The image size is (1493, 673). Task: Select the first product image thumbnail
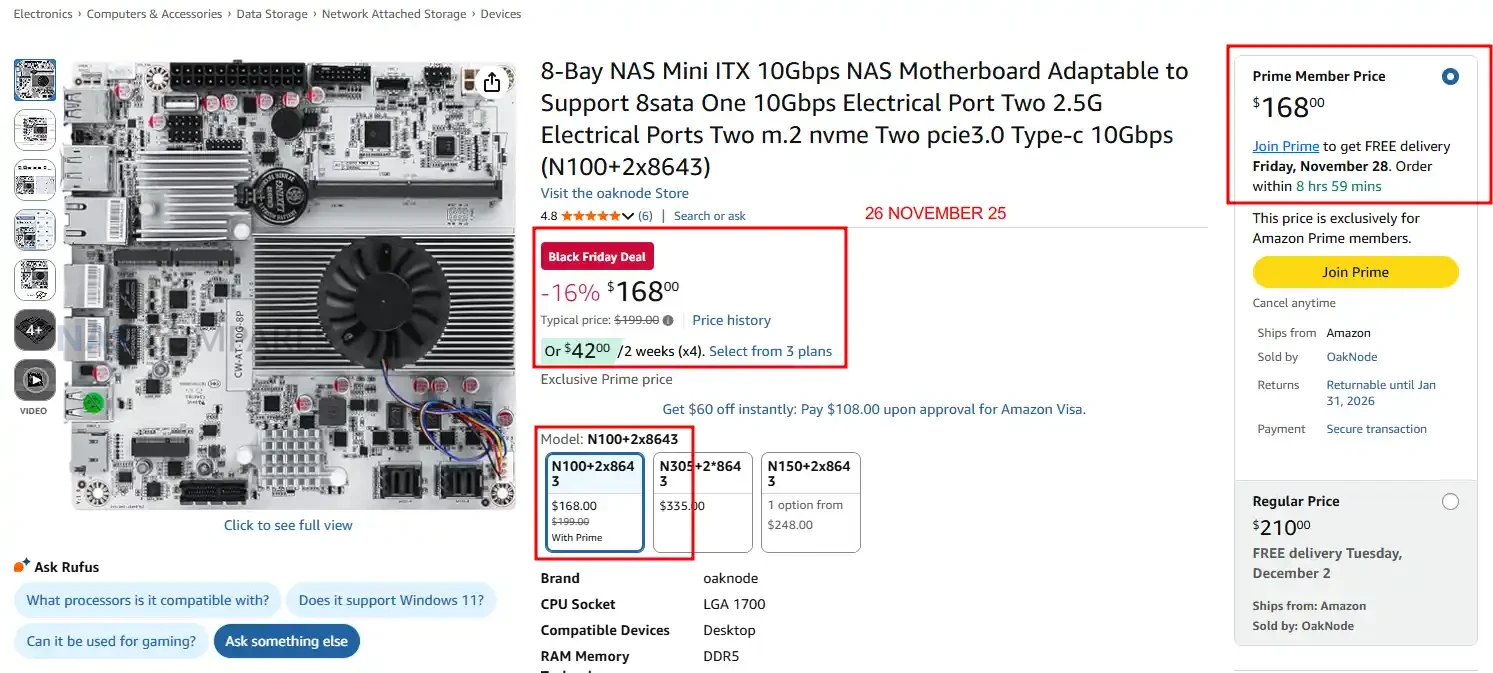pyautogui.click(x=35, y=80)
